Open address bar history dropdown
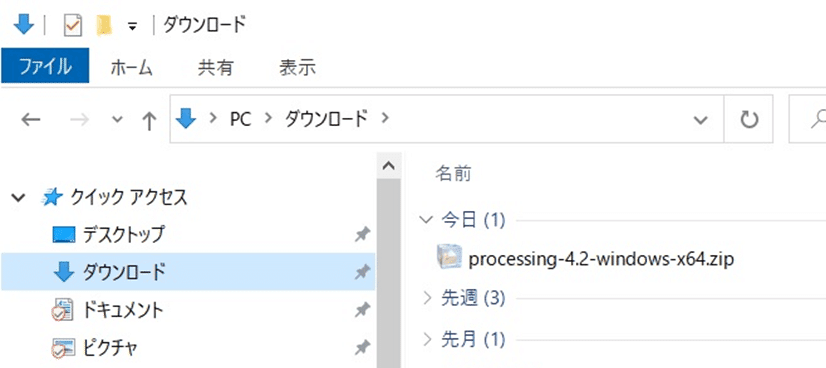This screenshot has width=826, height=368. [700, 120]
